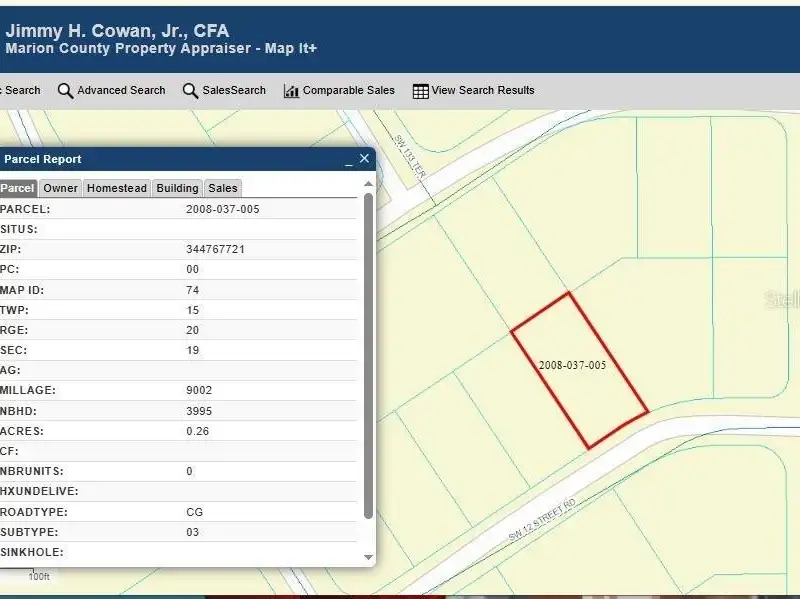Show the Sales tab
The image size is (800, 599).
222,188
